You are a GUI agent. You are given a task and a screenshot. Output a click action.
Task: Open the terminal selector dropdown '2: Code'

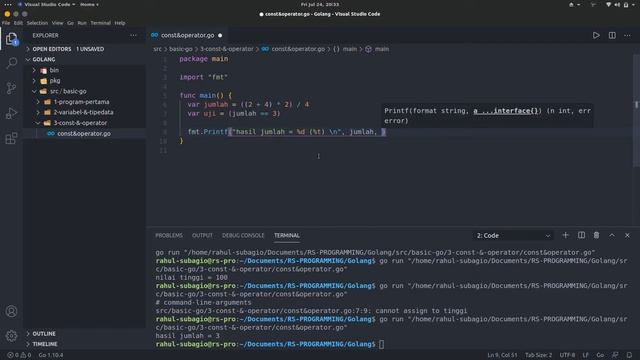pyautogui.click(x=513, y=236)
